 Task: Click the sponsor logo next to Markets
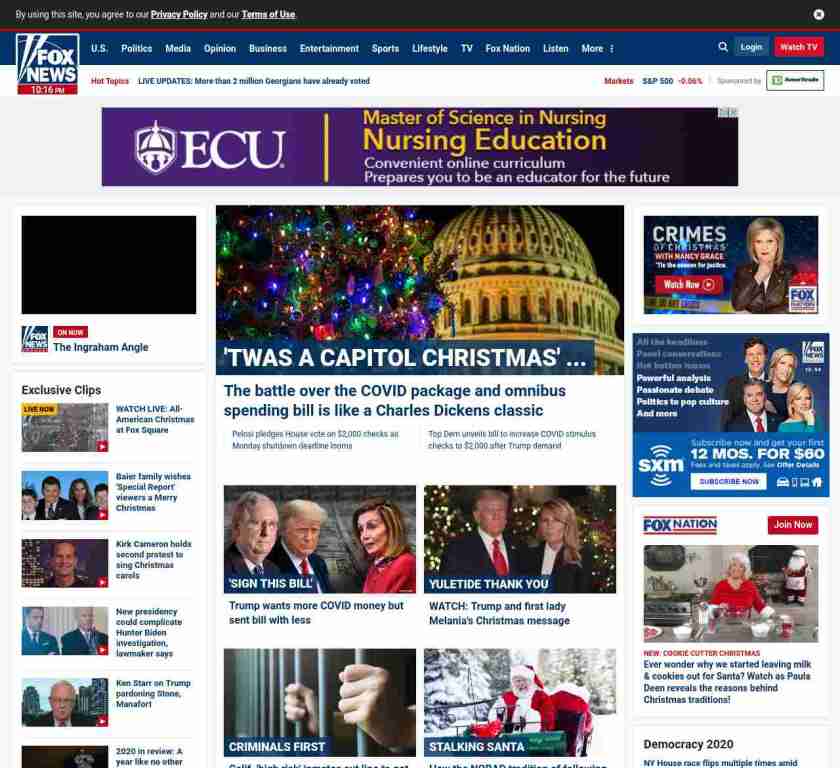click(x=794, y=80)
